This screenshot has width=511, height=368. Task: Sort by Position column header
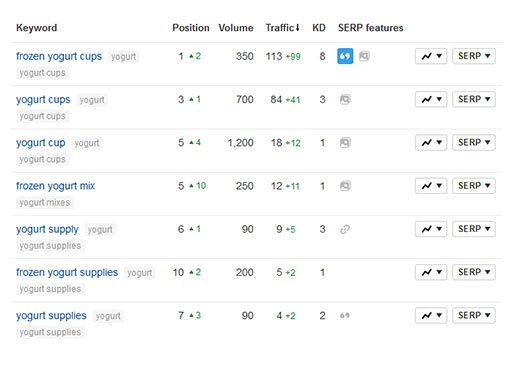(191, 28)
